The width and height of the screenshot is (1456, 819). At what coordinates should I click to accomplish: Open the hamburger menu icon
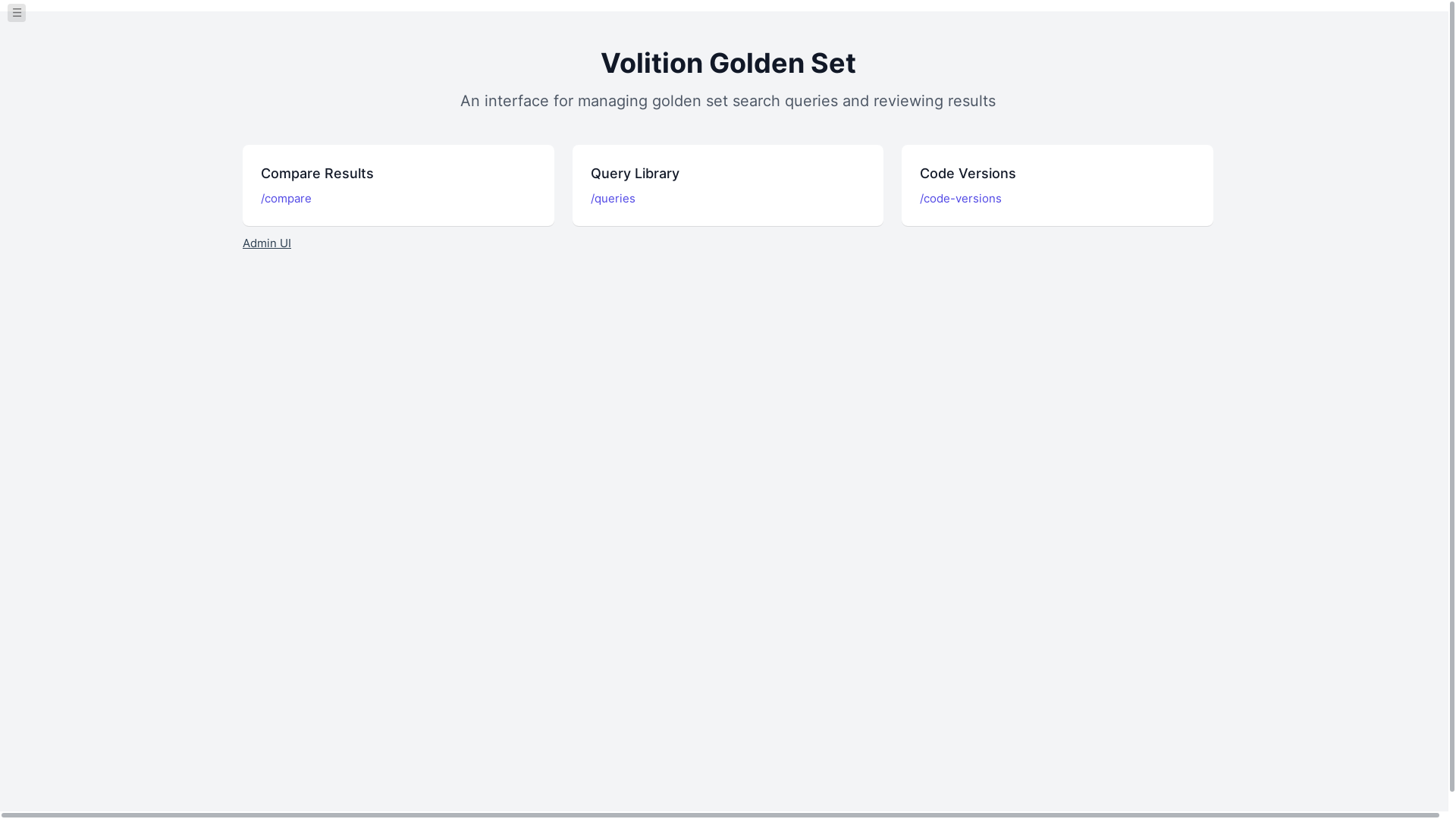[17, 13]
